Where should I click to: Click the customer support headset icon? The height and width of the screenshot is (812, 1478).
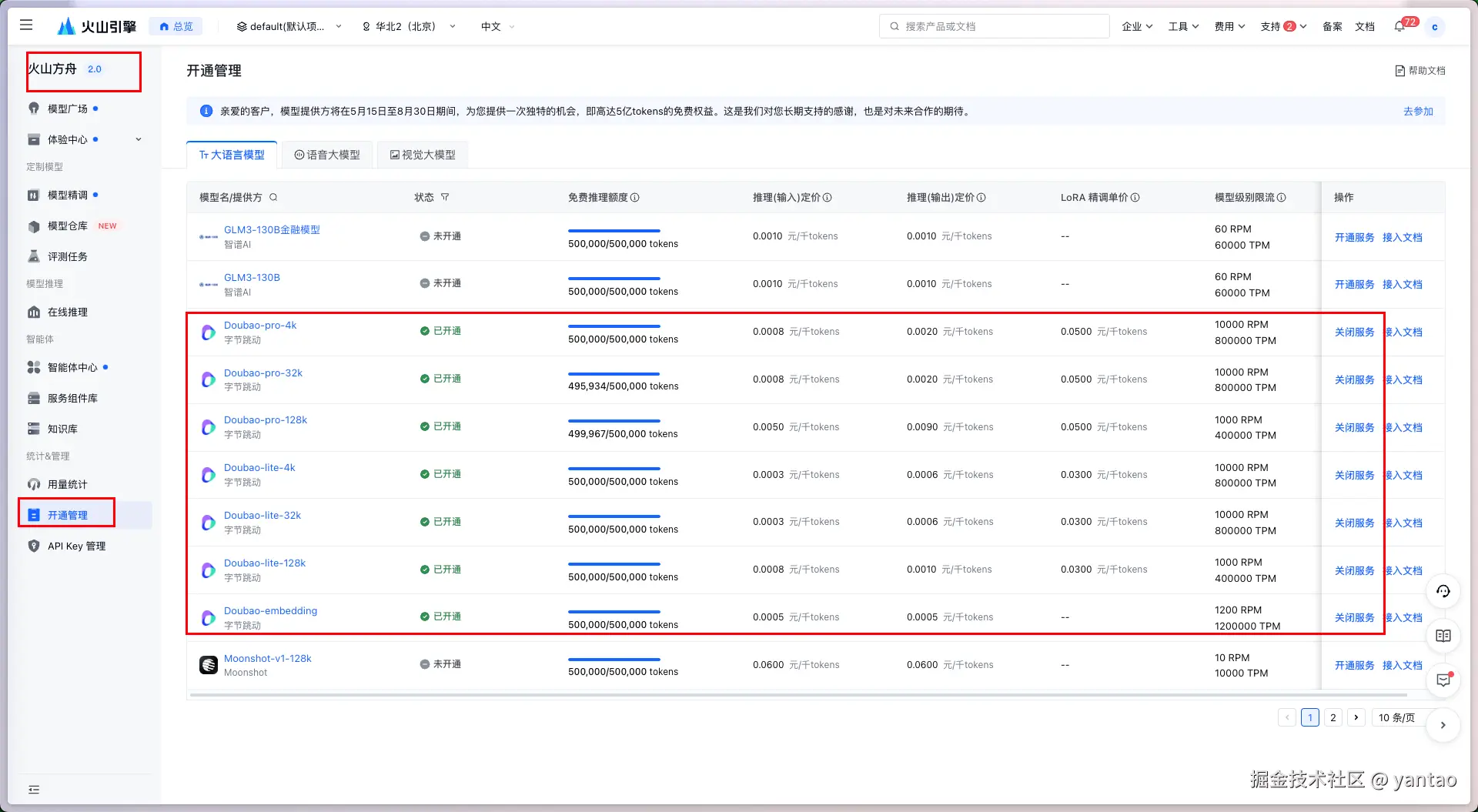click(x=1443, y=591)
